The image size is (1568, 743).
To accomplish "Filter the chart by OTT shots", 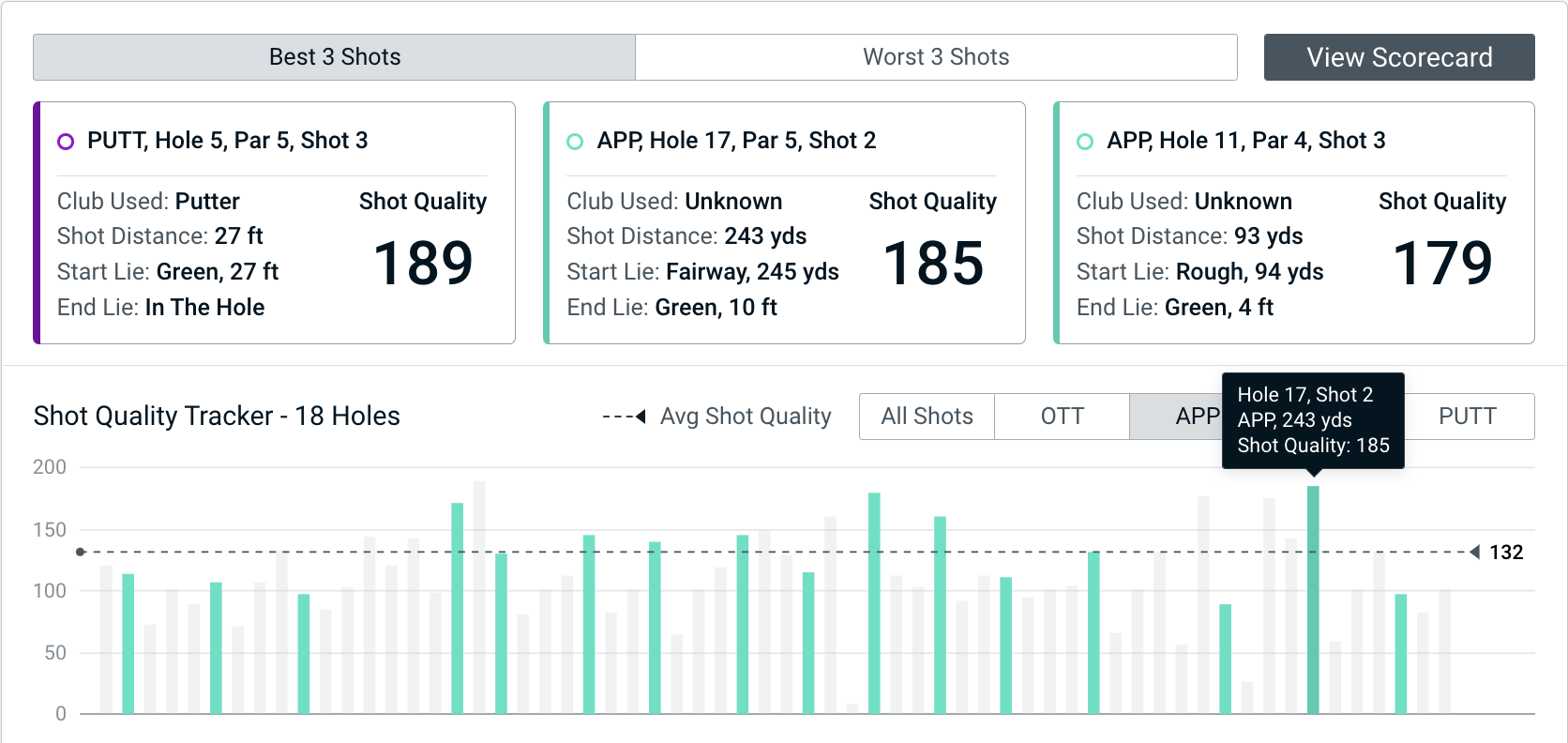I will [1062, 417].
